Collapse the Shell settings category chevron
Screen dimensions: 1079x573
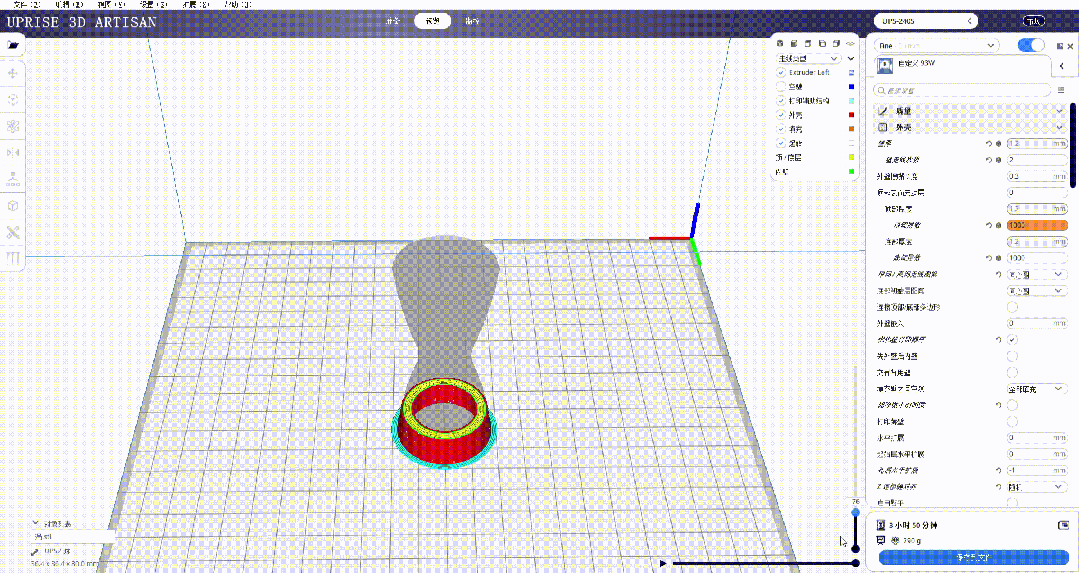[1059, 128]
